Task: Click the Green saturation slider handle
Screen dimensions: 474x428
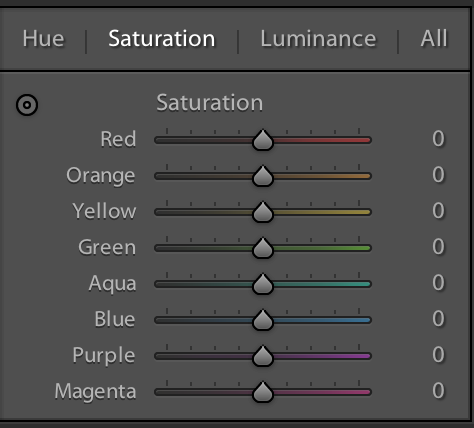Action: pos(263,248)
